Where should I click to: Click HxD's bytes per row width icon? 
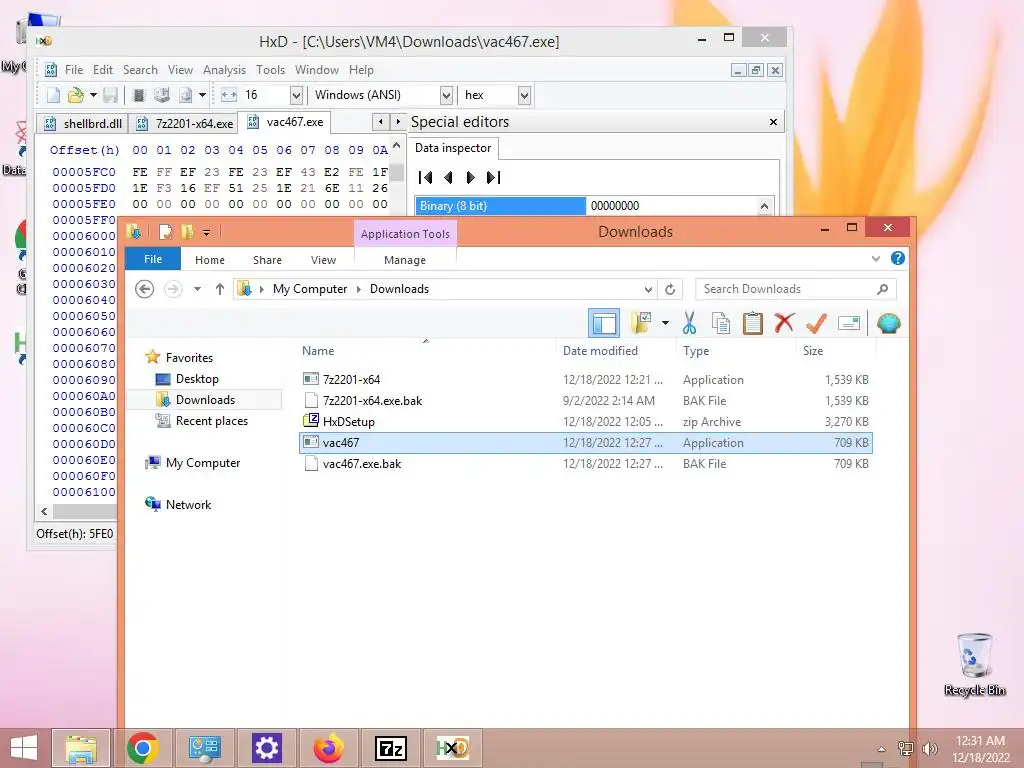229,95
